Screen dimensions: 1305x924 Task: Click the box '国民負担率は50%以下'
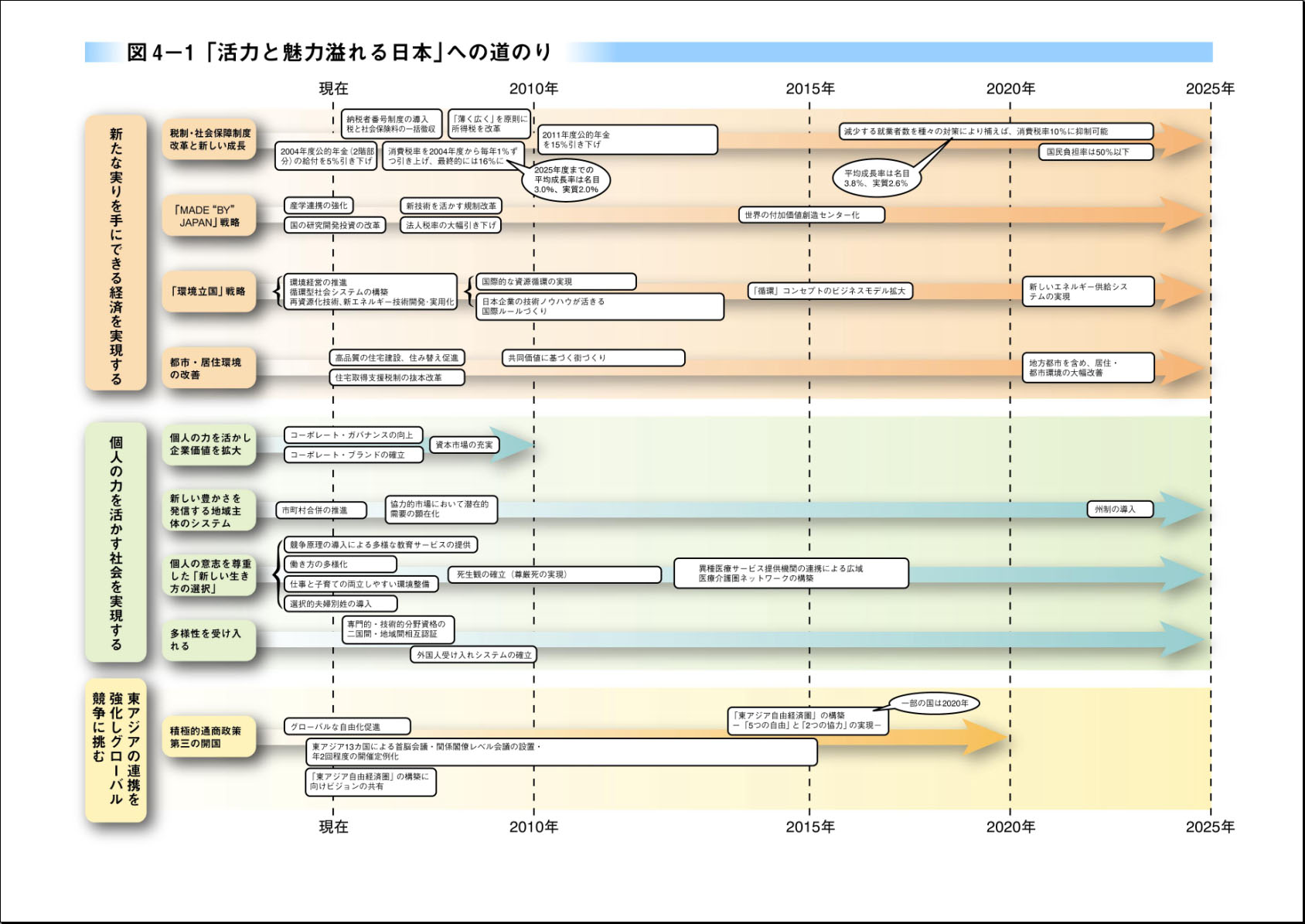point(1096,152)
